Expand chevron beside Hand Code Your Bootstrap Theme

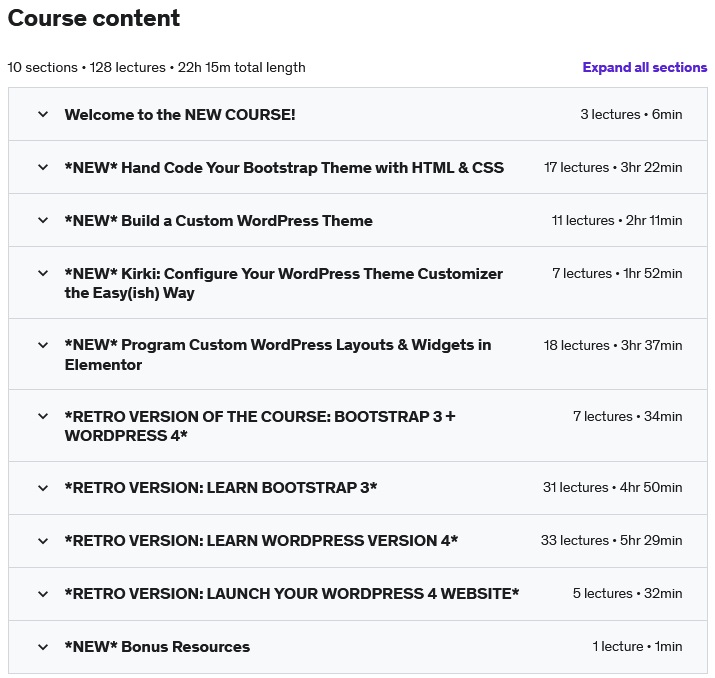tap(43, 167)
